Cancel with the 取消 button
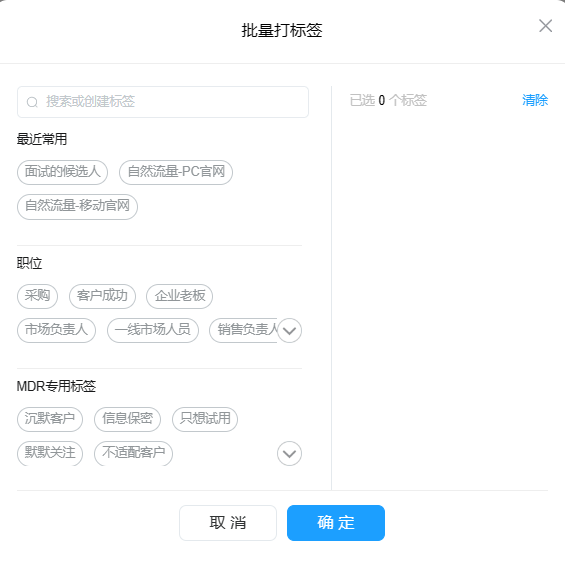Screen dimensions: 565x564 tap(228, 523)
